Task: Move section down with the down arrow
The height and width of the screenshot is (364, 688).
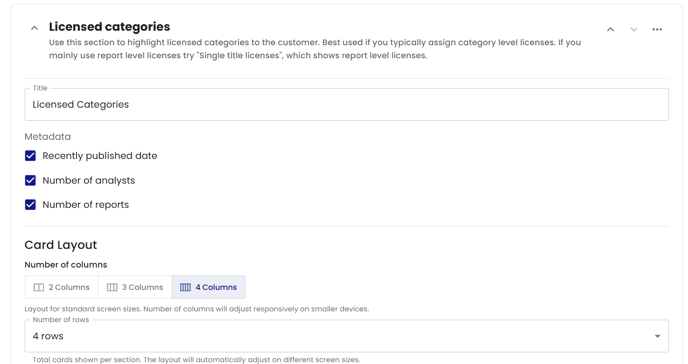Action: pos(634,29)
